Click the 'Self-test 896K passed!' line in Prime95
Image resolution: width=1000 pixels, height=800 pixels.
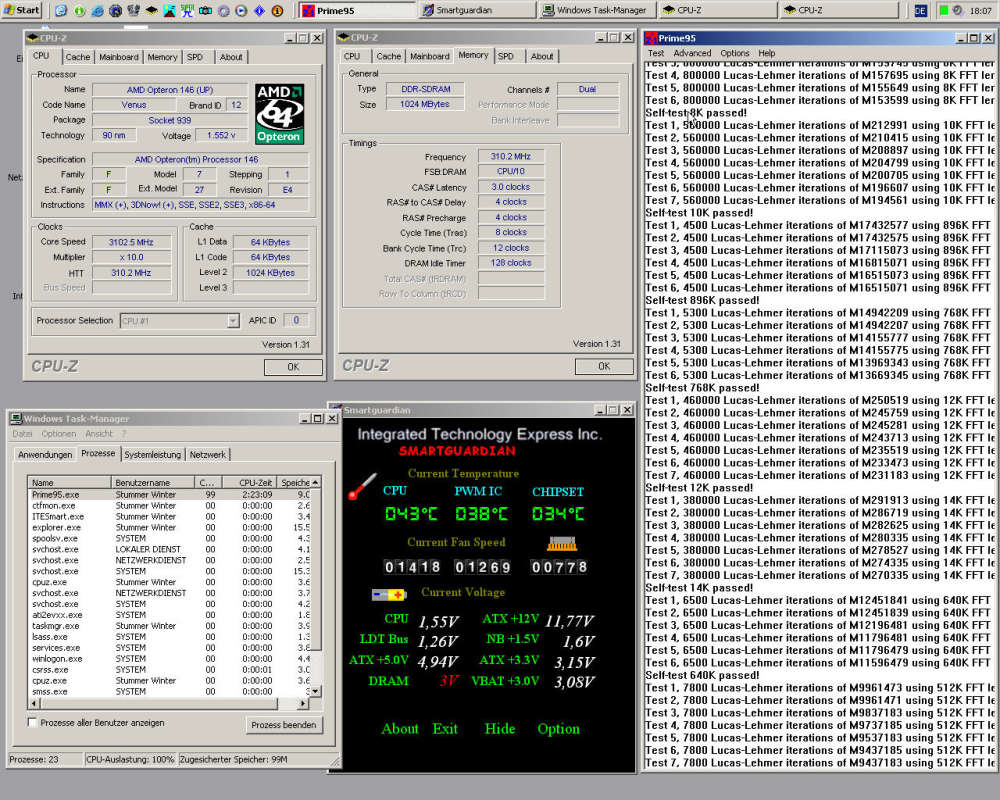(702, 300)
